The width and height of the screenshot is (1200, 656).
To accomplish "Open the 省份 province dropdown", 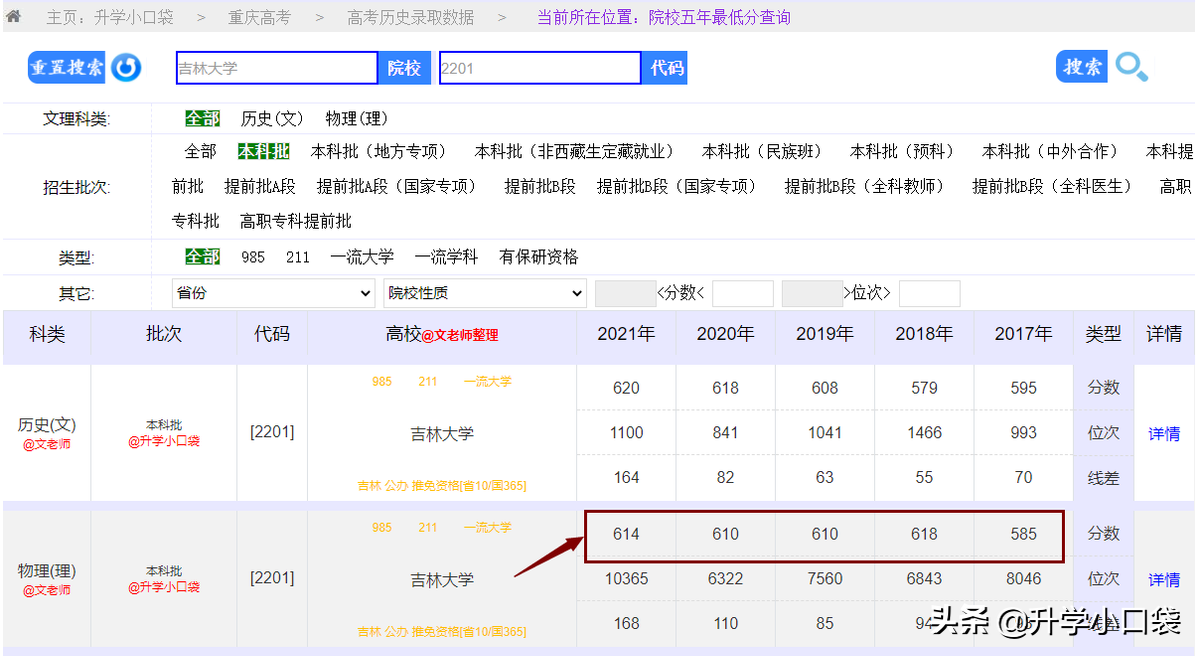I will (x=272, y=292).
